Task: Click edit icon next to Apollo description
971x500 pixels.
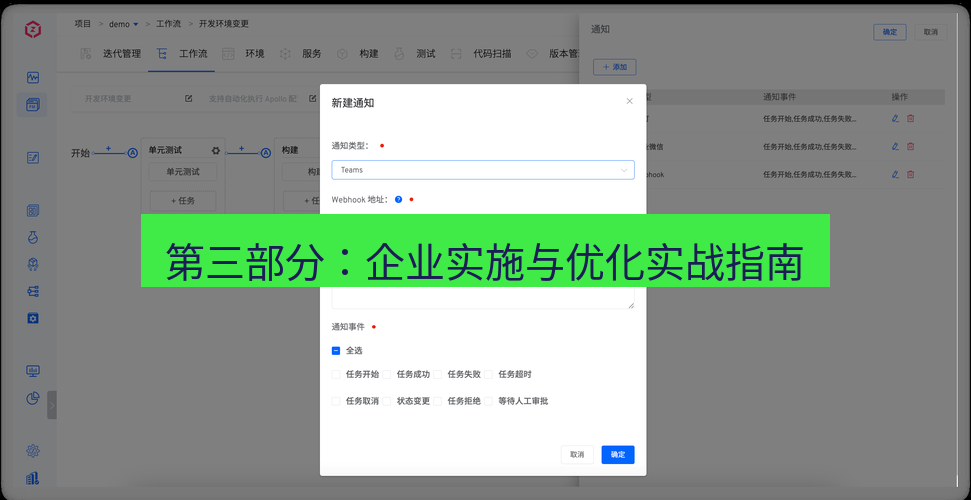Action: (x=313, y=99)
